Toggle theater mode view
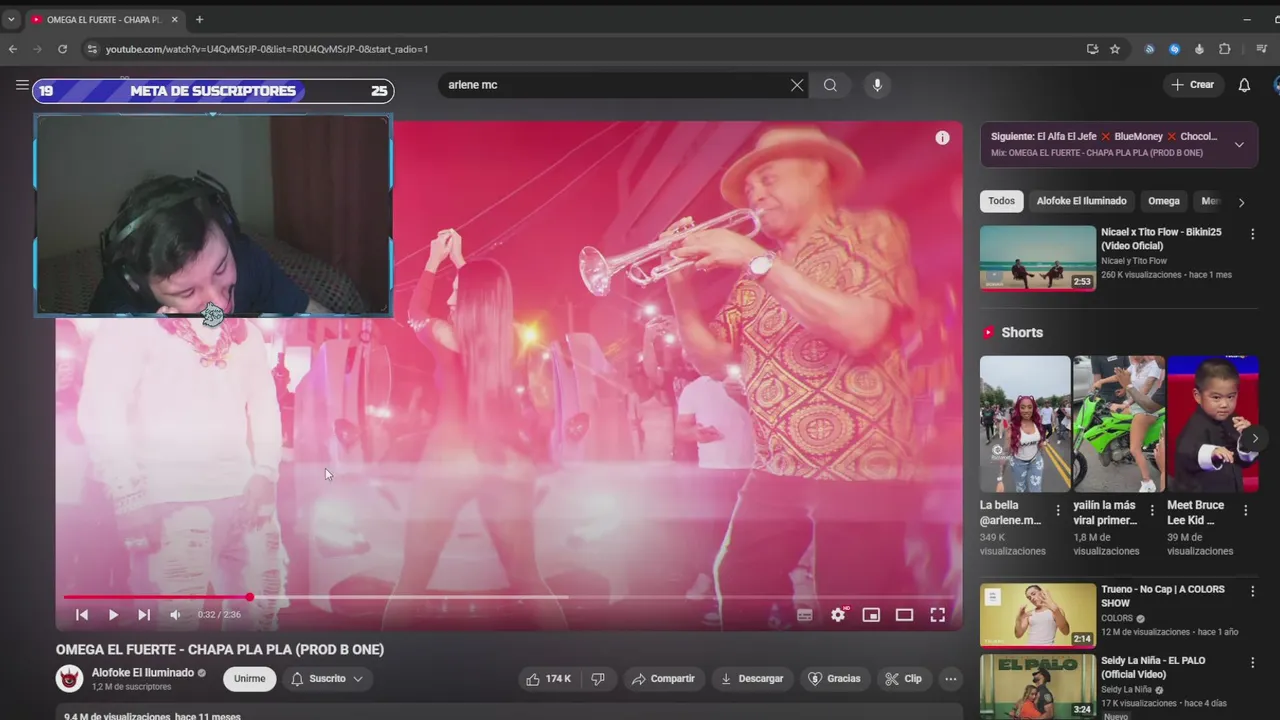Screen dimensions: 1280x720 click(x=904, y=615)
